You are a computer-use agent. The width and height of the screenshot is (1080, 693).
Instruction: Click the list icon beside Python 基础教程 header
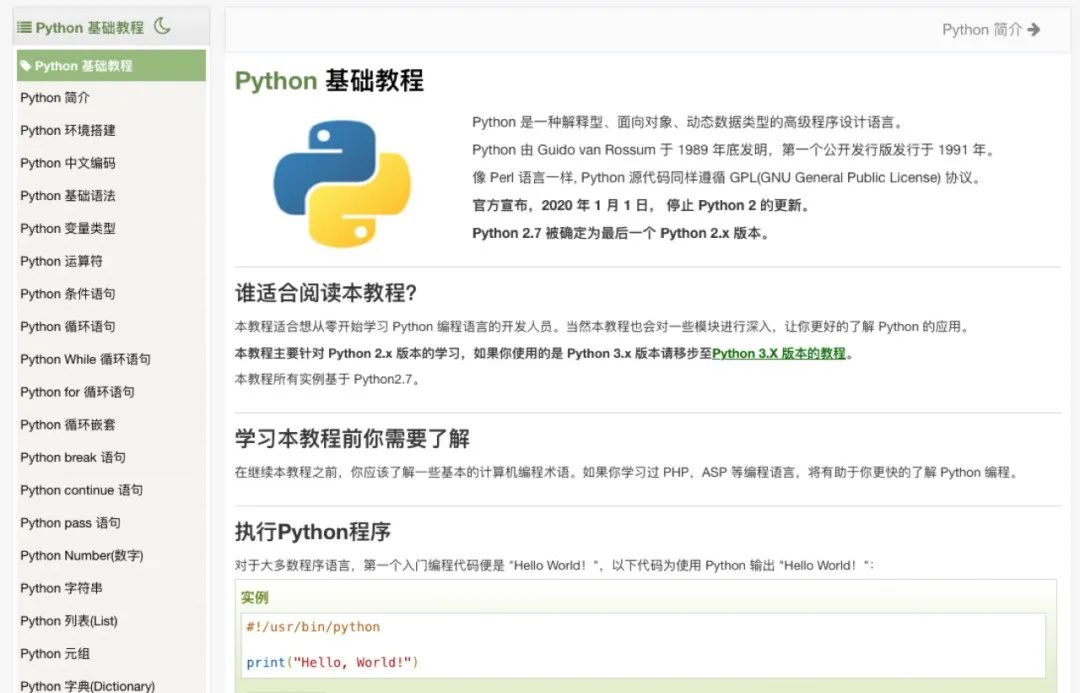[24, 28]
